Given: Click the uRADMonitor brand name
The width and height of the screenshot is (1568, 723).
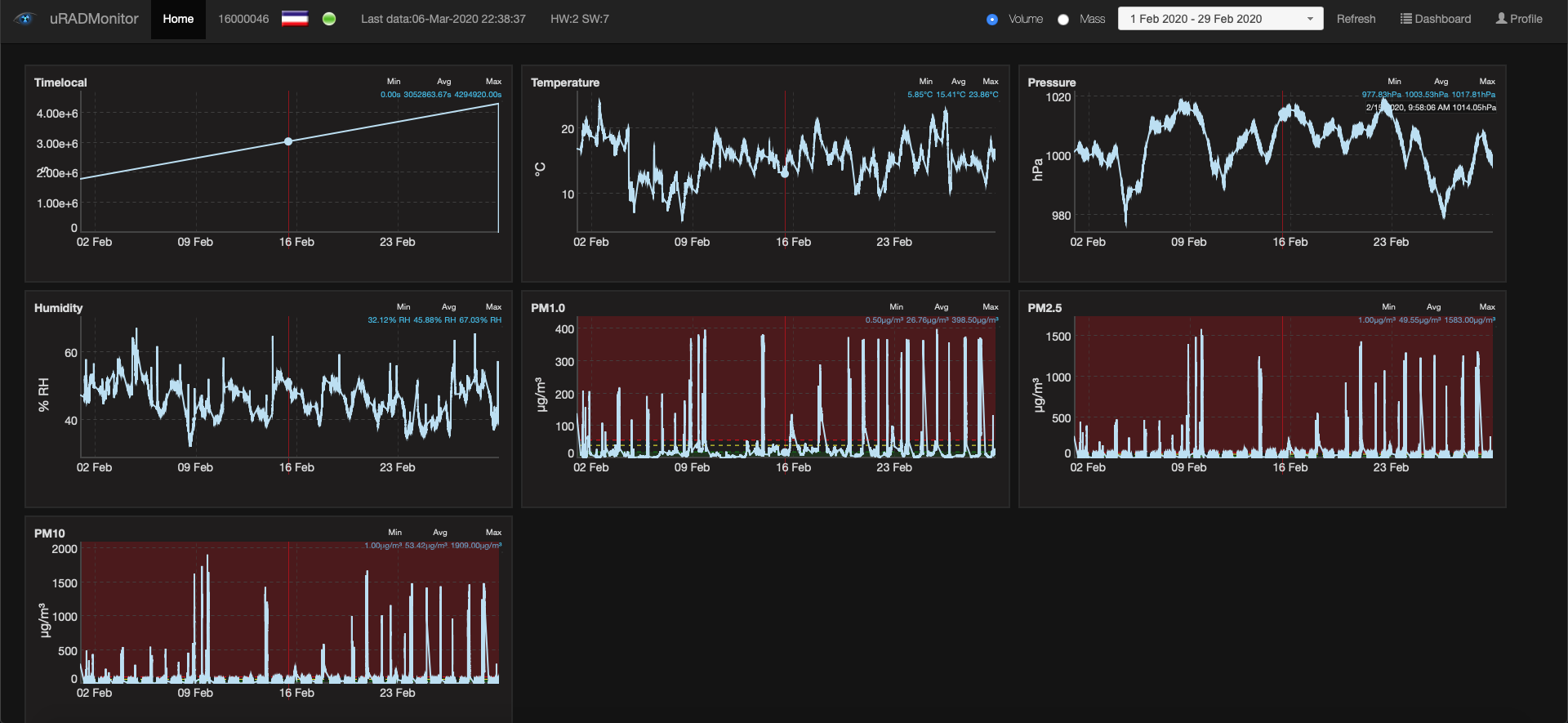Looking at the screenshot, I should [x=94, y=19].
